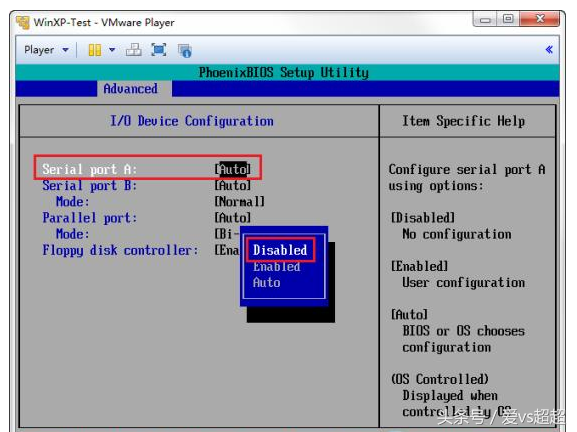Image resolution: width=577 pixels, height=432 pixels.
Task: Open the Player menu
Action: coord(39,50)
